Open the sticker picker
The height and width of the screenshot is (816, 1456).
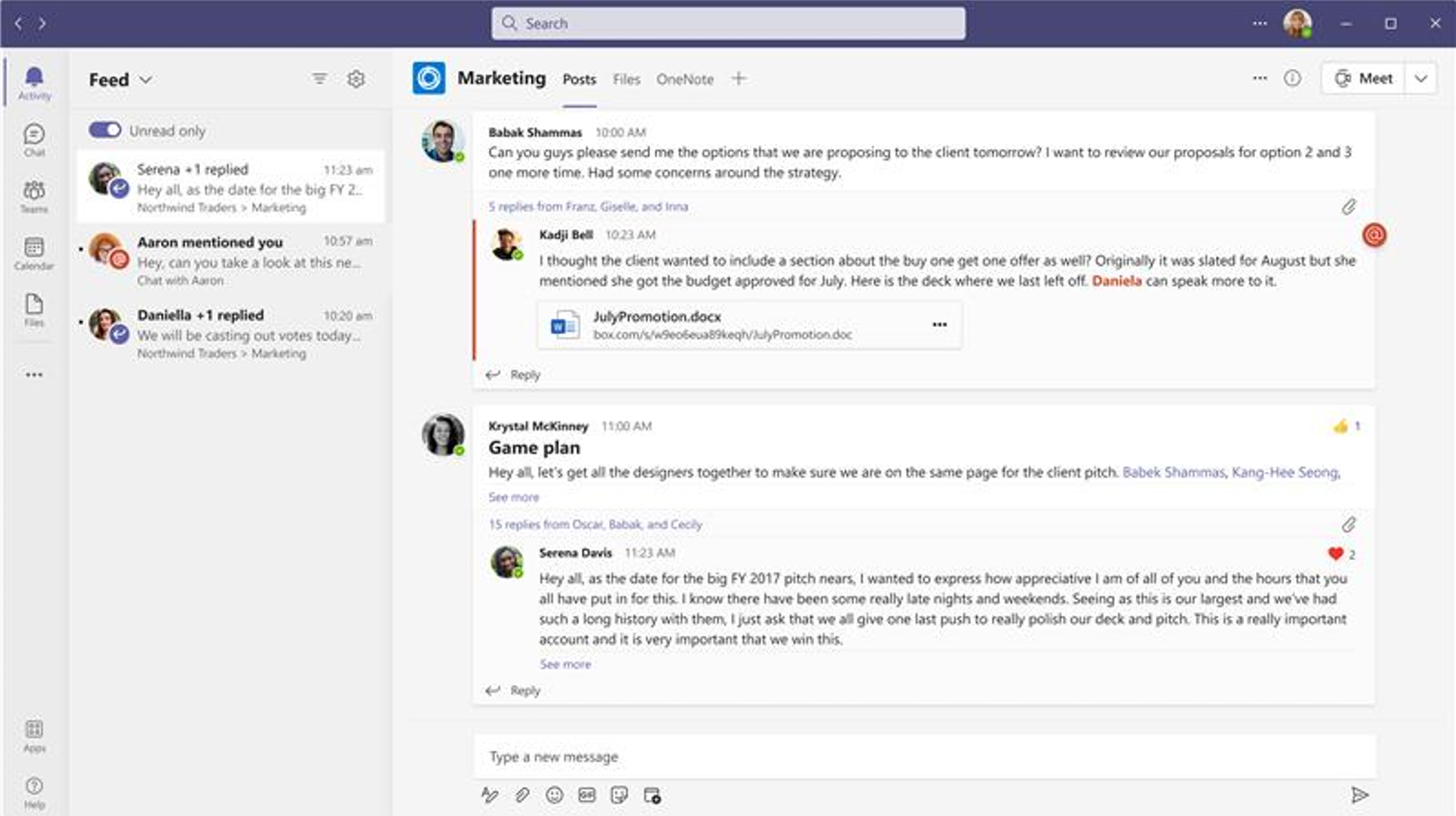619,795
